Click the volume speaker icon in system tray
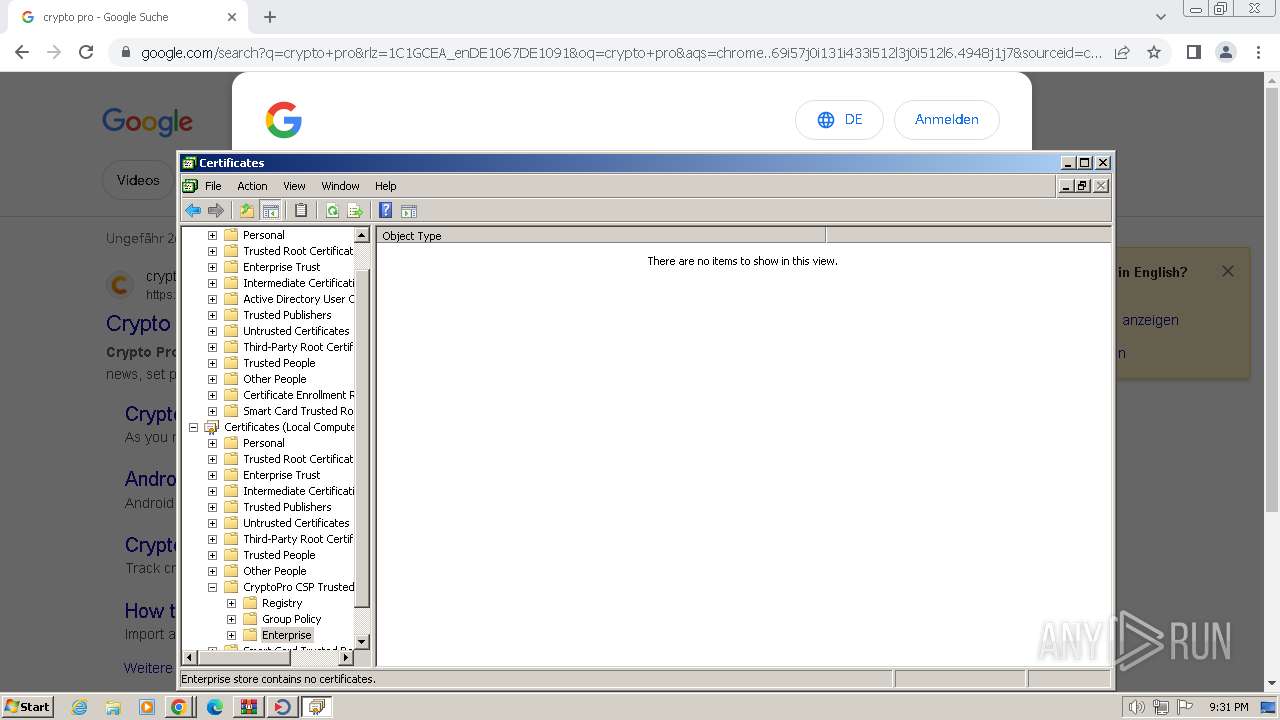 click(1136, 707)
